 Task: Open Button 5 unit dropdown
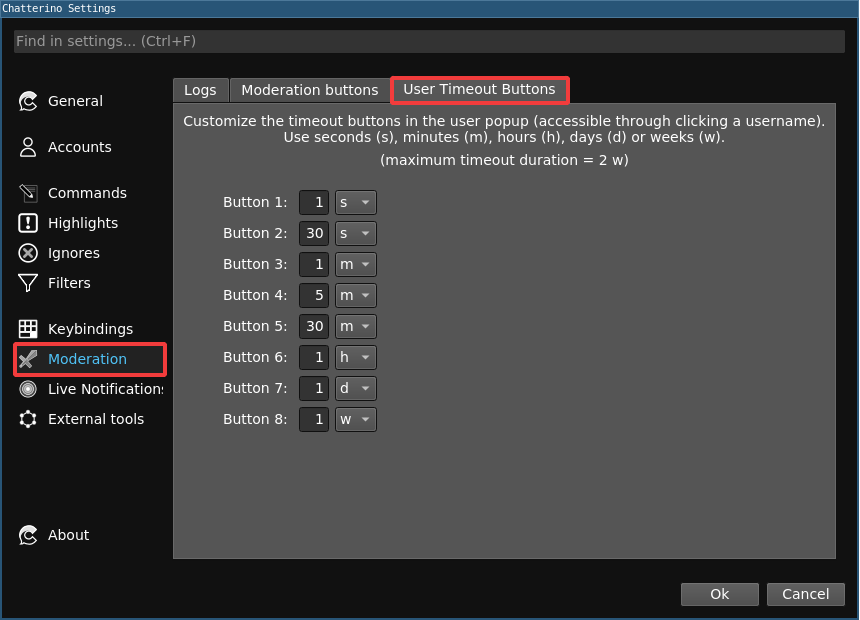(355, 326)
